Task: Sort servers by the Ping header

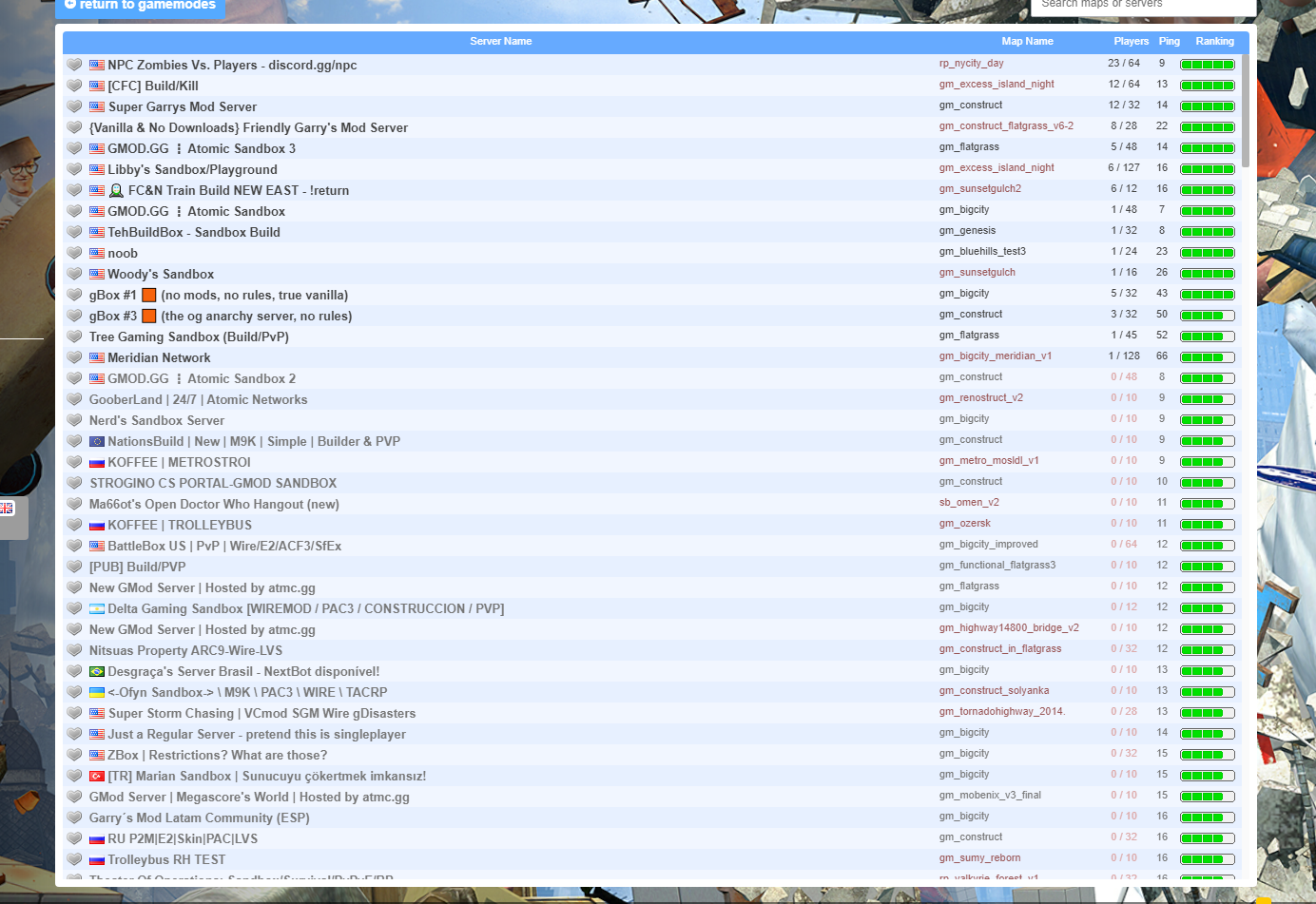Action: [1170, 42]
